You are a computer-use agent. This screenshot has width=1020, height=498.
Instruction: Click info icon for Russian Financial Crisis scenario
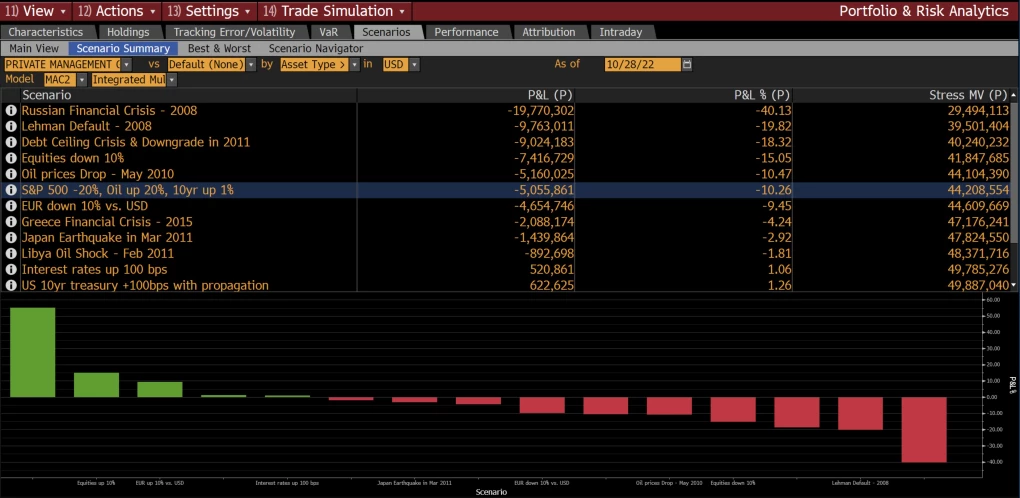point(11,110)
